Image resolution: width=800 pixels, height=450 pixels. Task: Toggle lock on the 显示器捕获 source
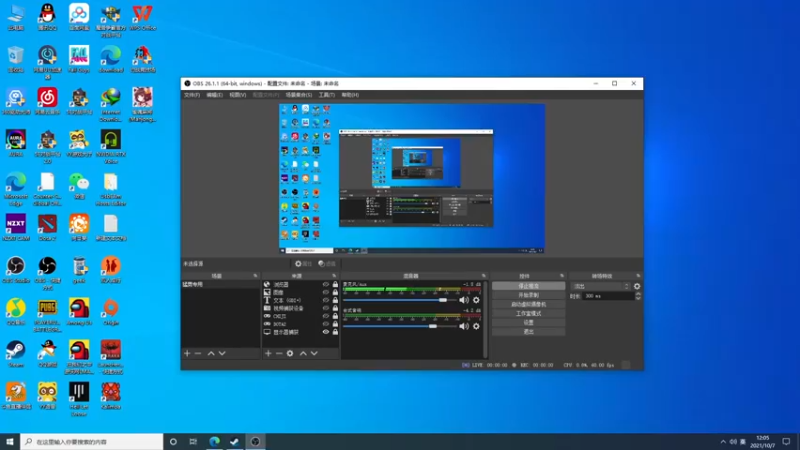point(335,332)
